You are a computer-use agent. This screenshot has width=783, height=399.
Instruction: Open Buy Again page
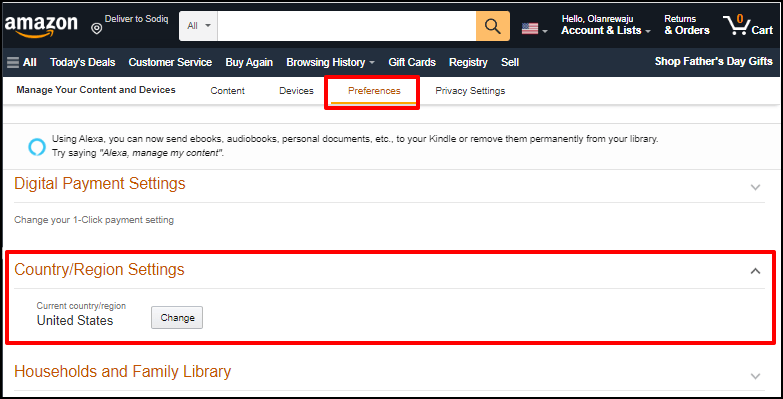coord(249,62)
